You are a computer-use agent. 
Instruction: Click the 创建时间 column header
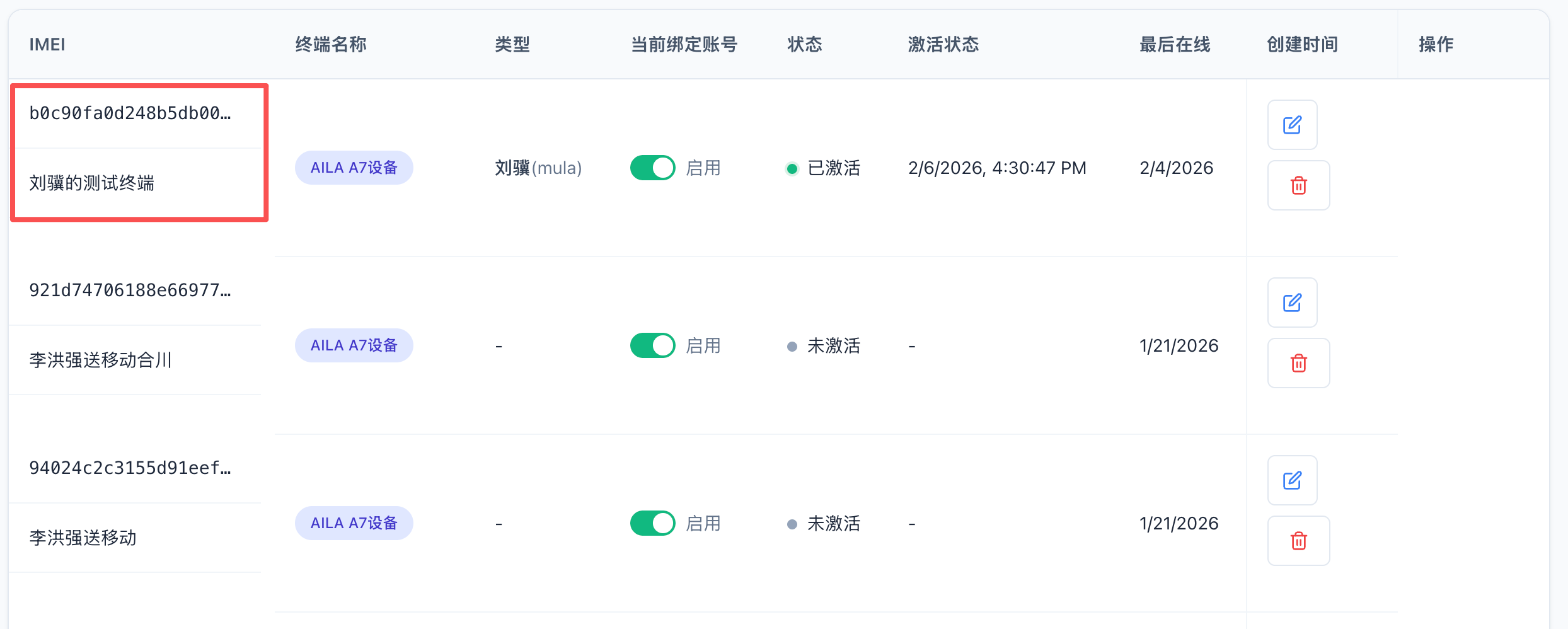point(1302,44)
